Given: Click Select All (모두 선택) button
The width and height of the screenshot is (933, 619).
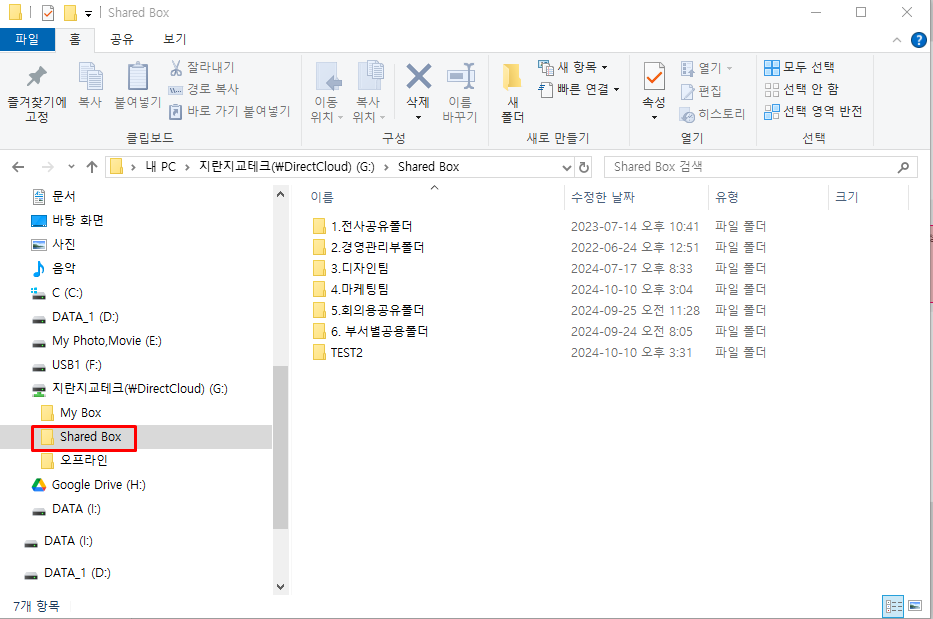Looking at the screenshot, I should [799, 67].
